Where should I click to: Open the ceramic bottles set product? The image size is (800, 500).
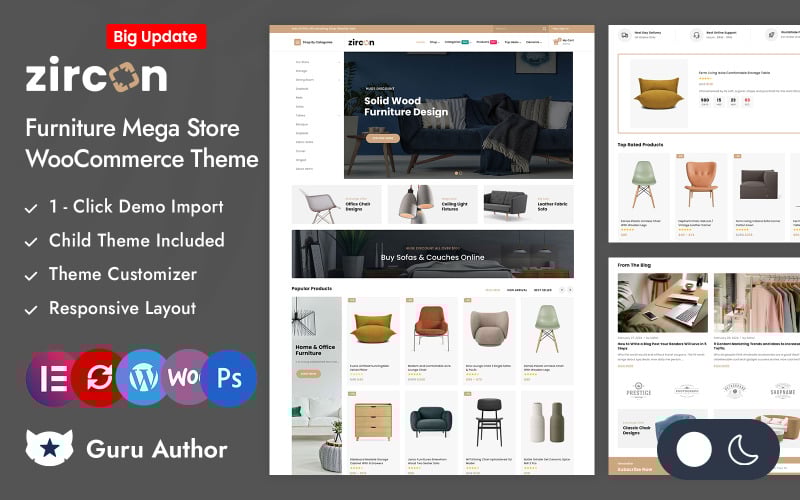[547, 423]
